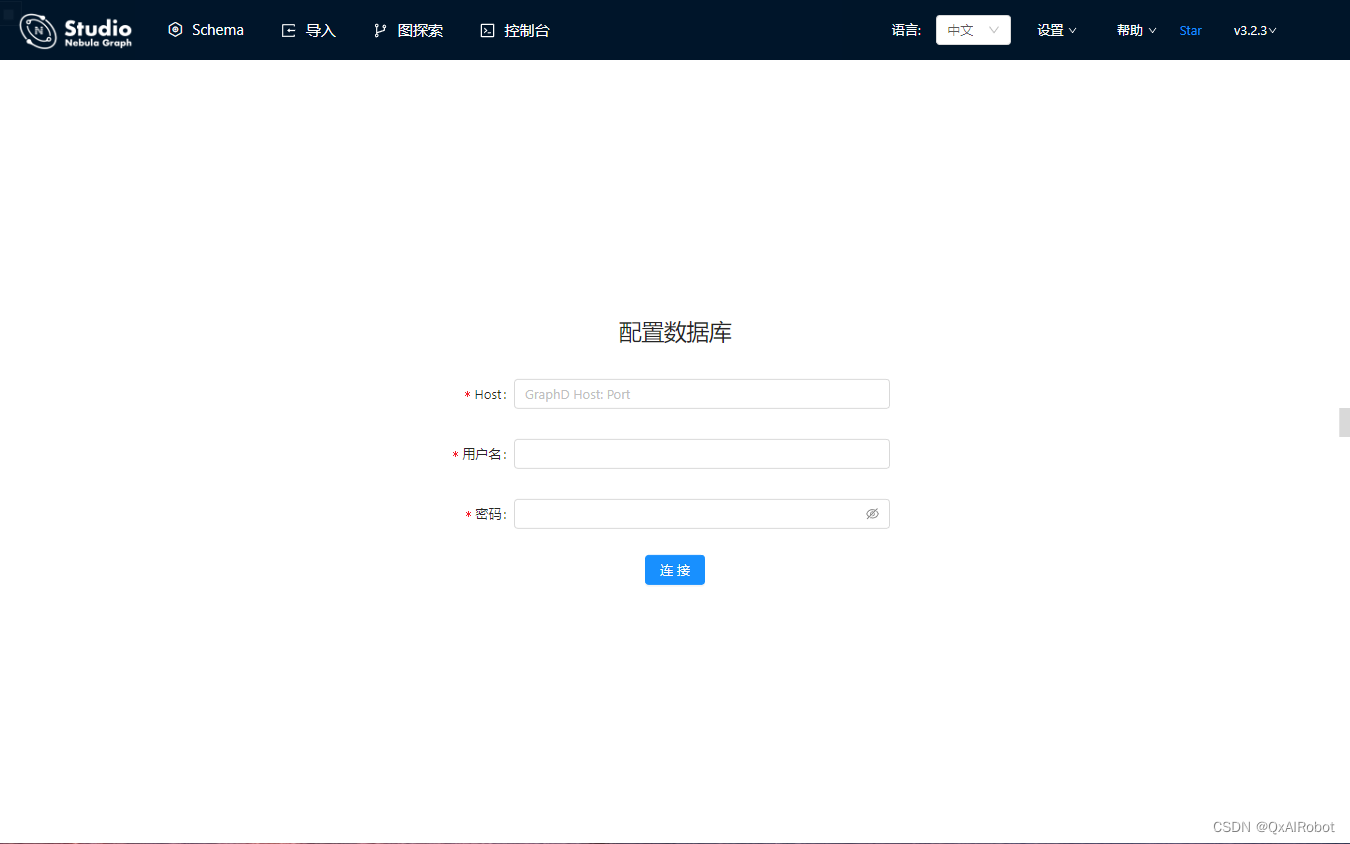Click into the 用户名 username field

pos(702,454)
